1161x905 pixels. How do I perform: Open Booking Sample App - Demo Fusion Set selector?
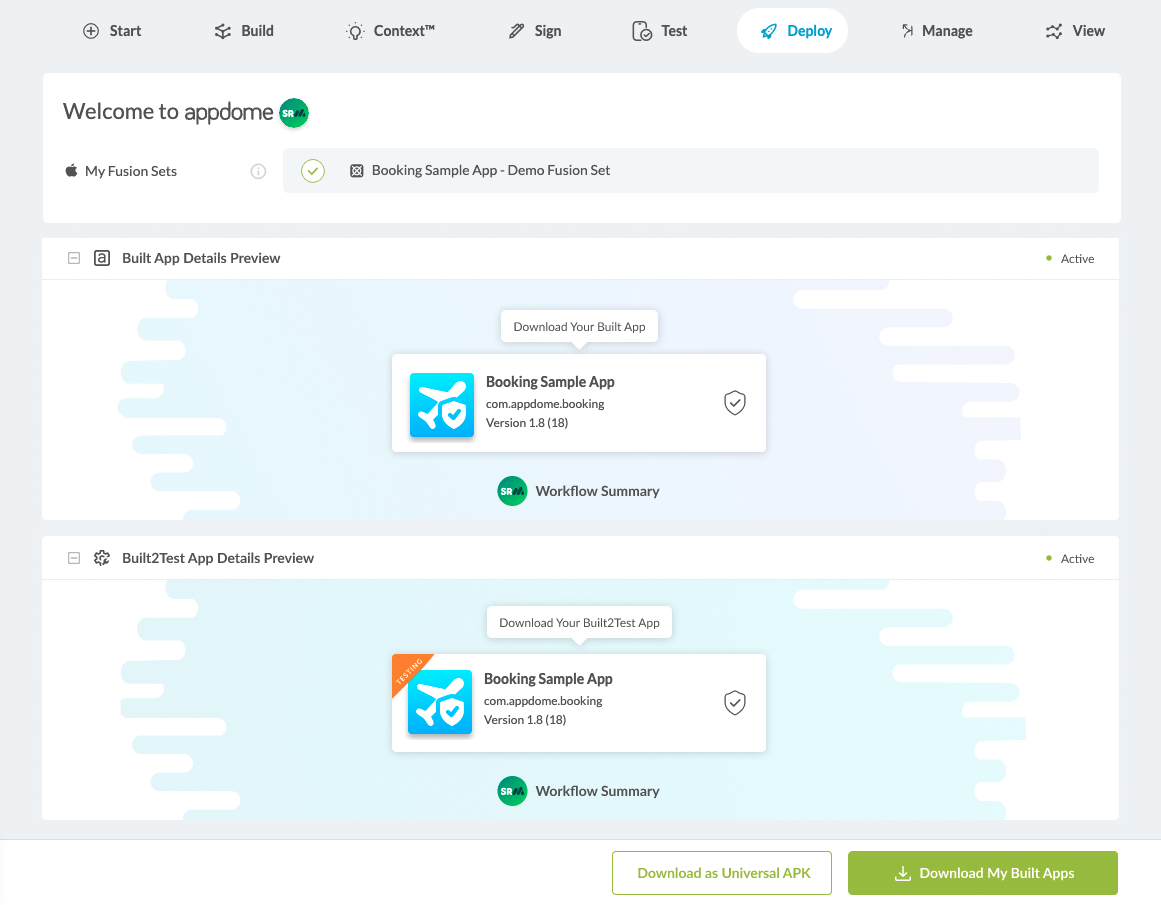pyautogui.click(x=691, y=171)
